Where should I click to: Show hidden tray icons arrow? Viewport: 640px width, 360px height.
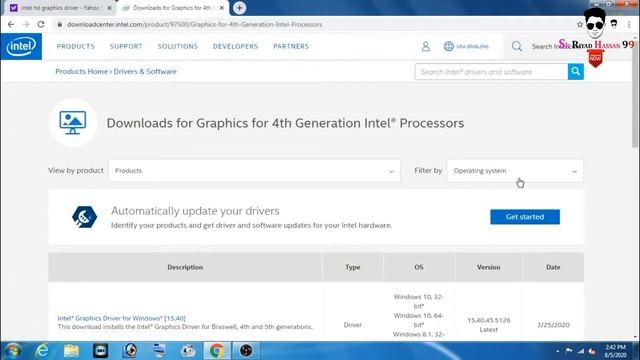(x=558, y=351)
